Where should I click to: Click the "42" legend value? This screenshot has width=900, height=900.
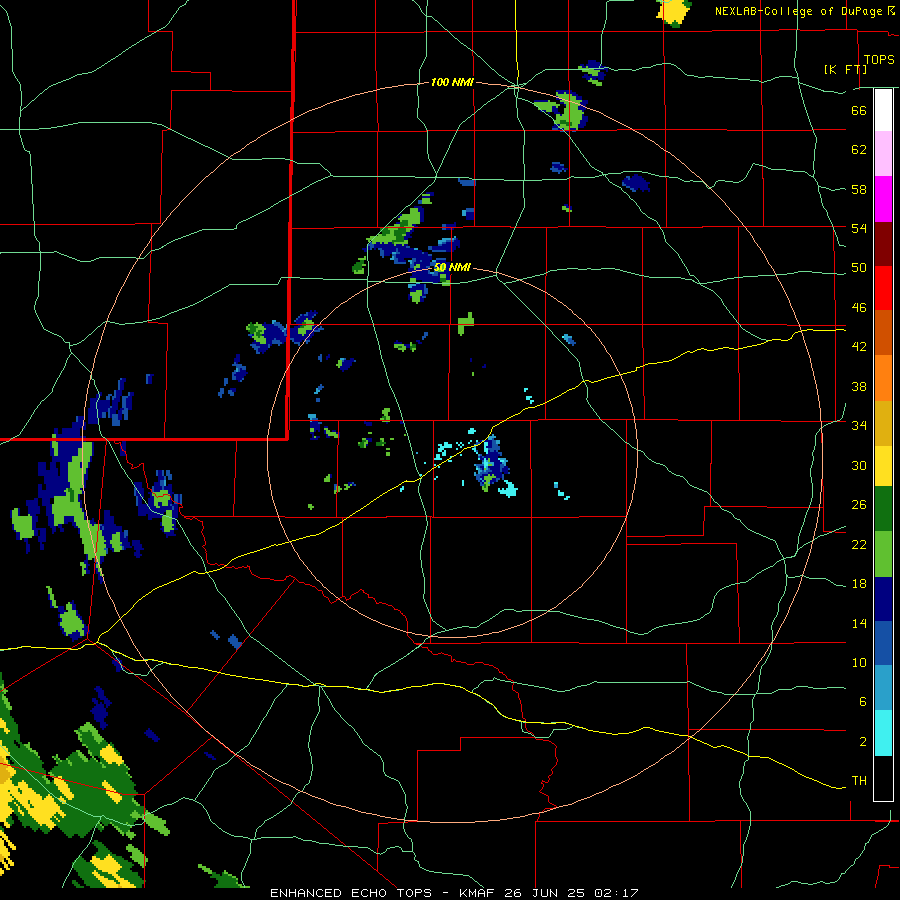click(x=859, y=347)
